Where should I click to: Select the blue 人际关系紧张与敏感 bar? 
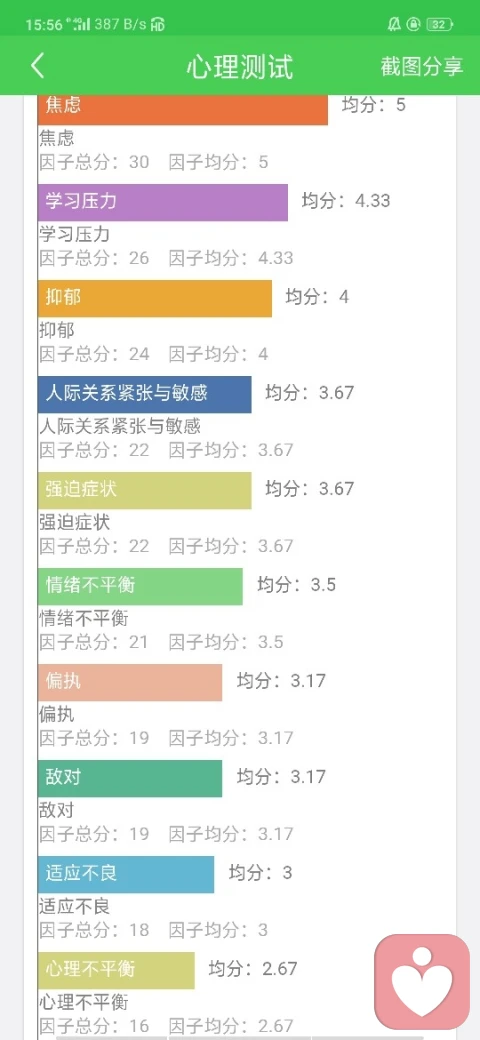pos(145,395)
